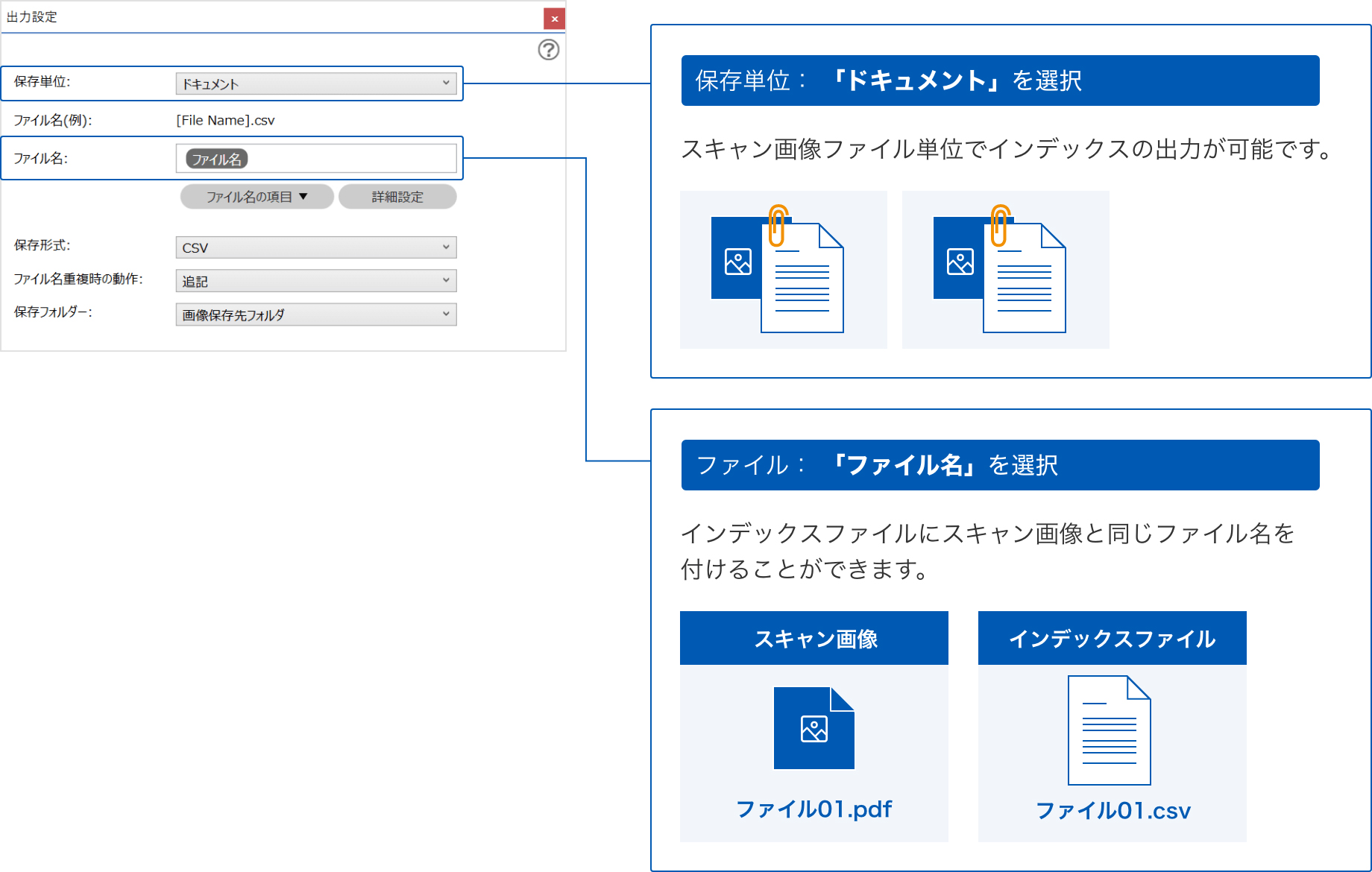Click the ファイル01.pdf file name

click(814, 809)
